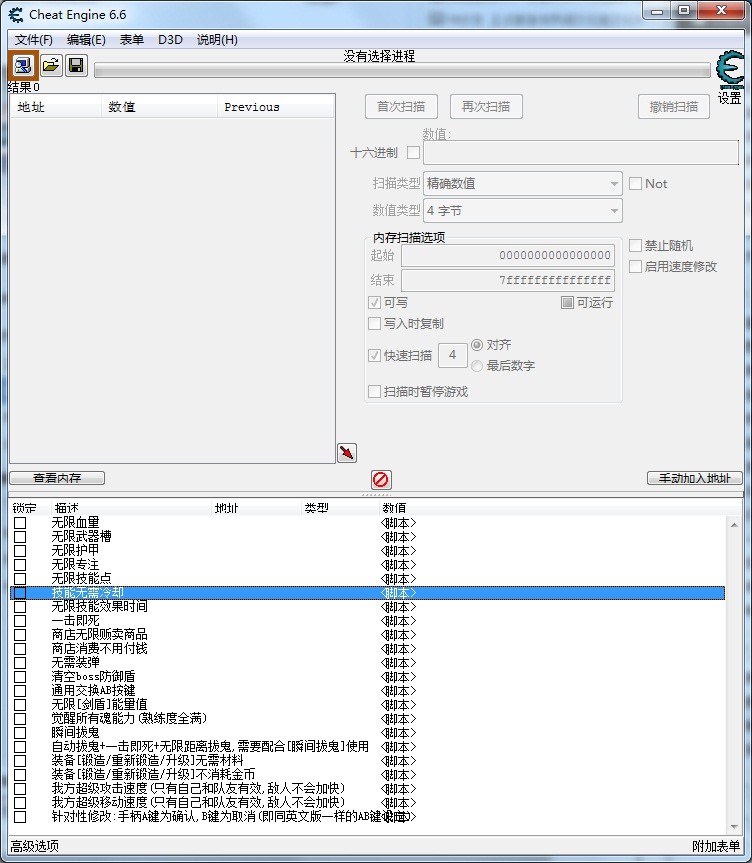This screenshot has height=863, width=752.
Task: Click the table scrollbar down arrow
Action: tap(734, 827)
